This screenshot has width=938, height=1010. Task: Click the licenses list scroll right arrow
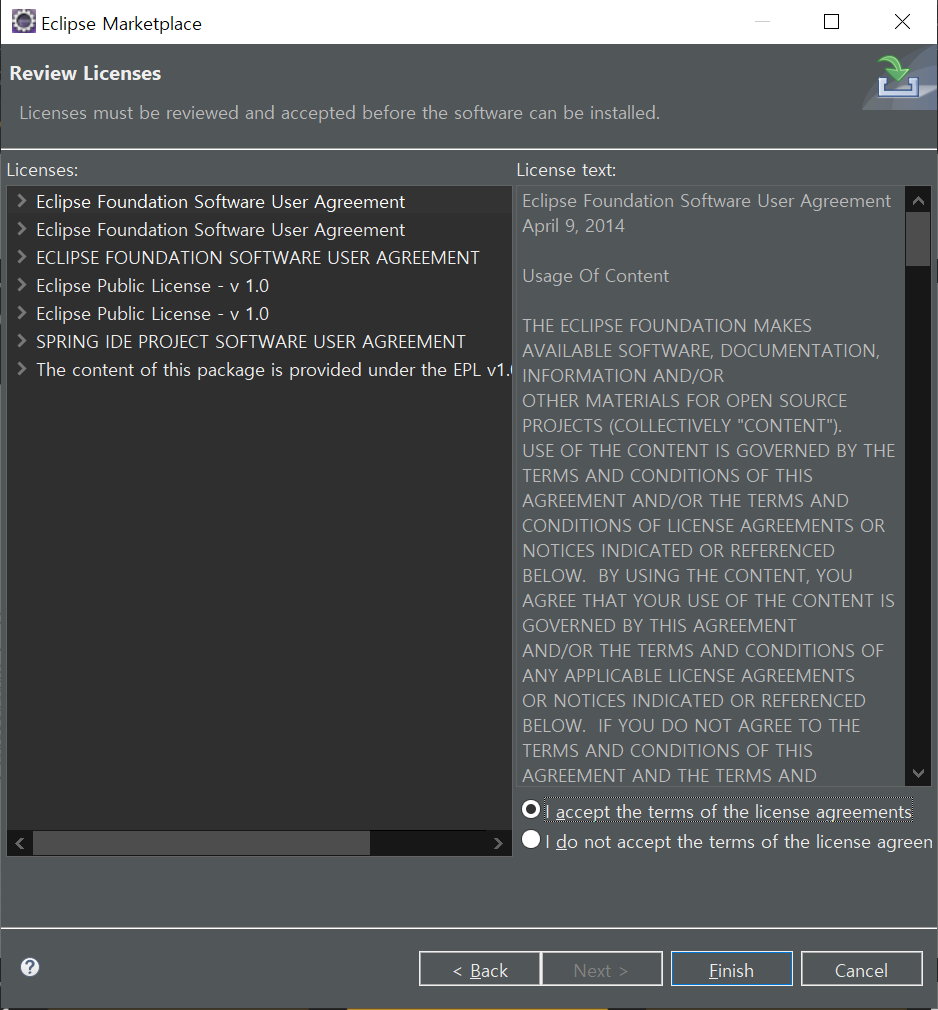pos(497,843)
